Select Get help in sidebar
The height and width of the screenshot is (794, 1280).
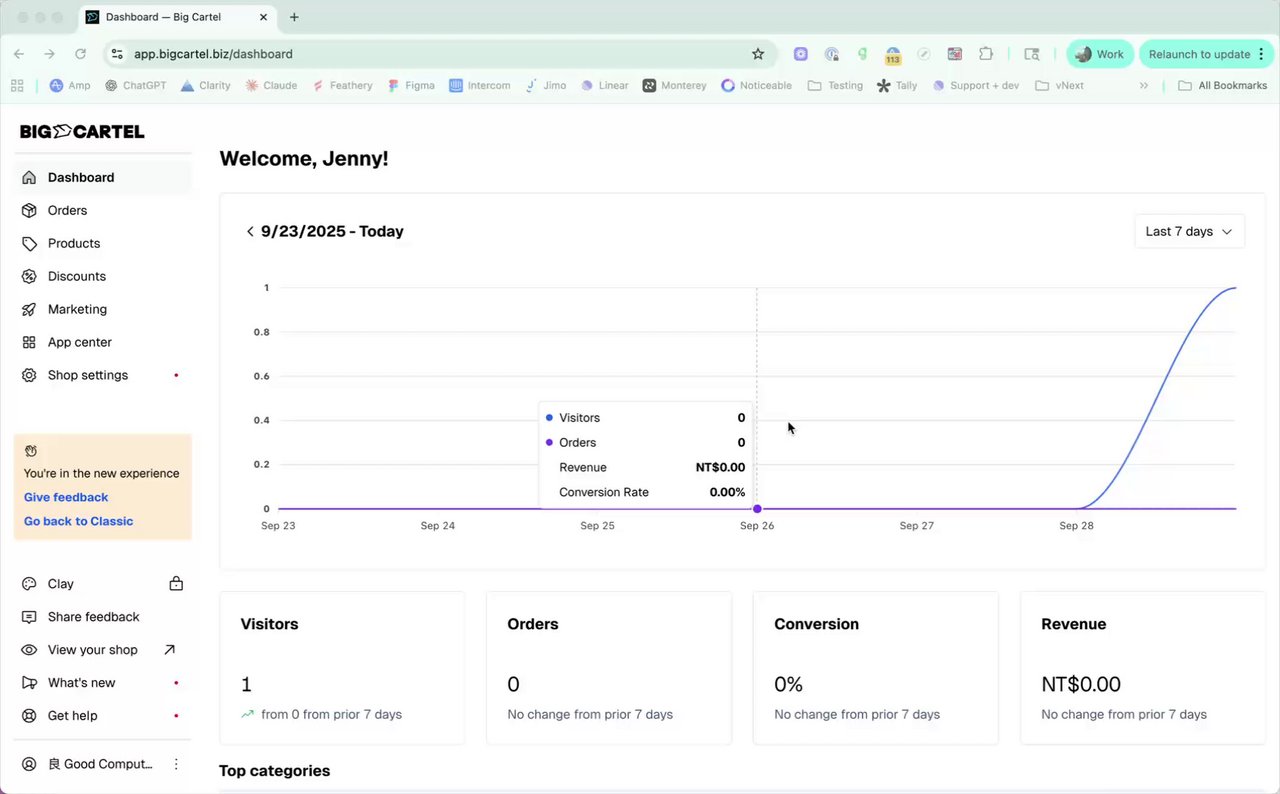coord(73,716)
